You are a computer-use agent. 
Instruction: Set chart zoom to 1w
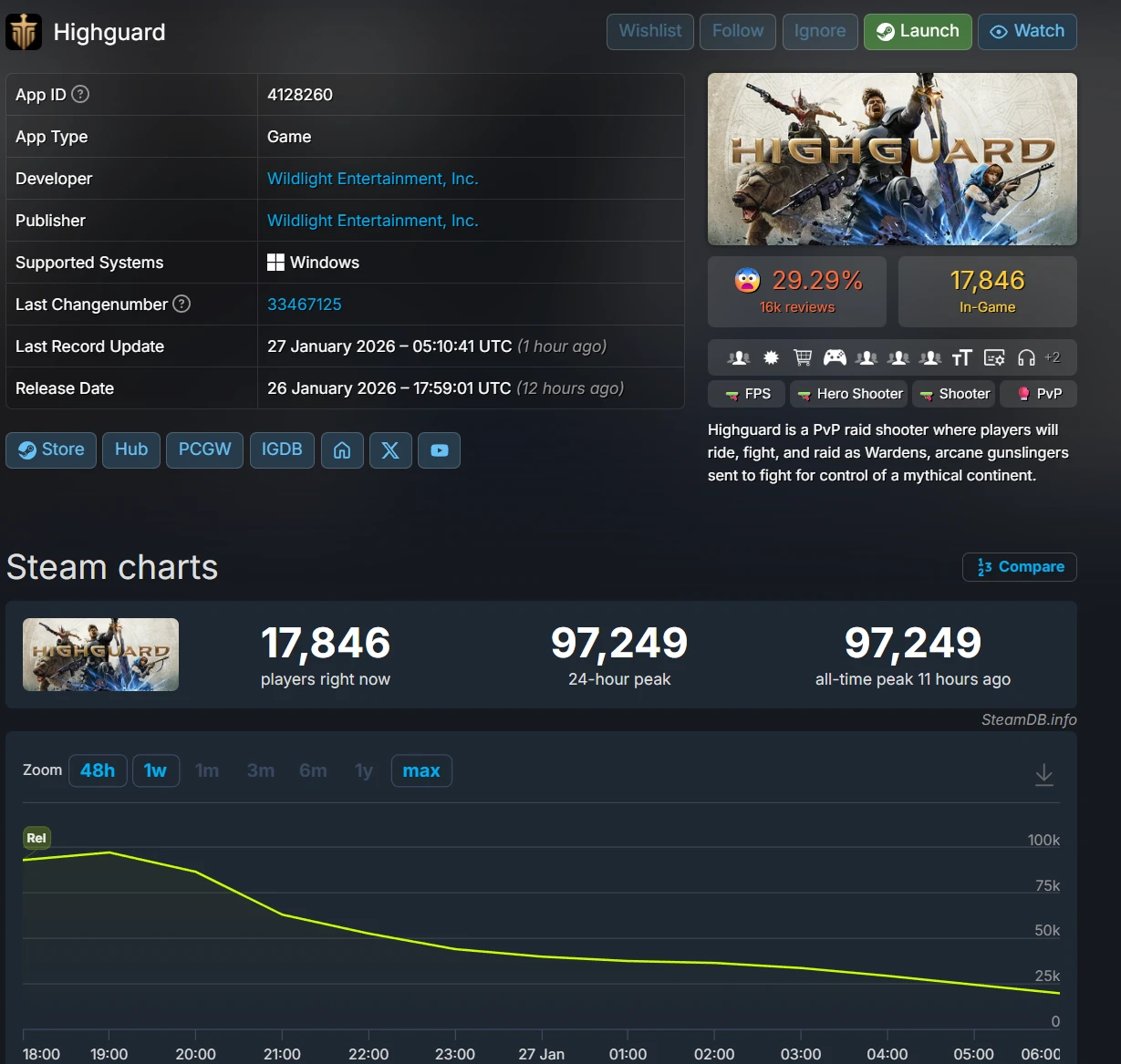pyautogui.click(x=155, y=770)
